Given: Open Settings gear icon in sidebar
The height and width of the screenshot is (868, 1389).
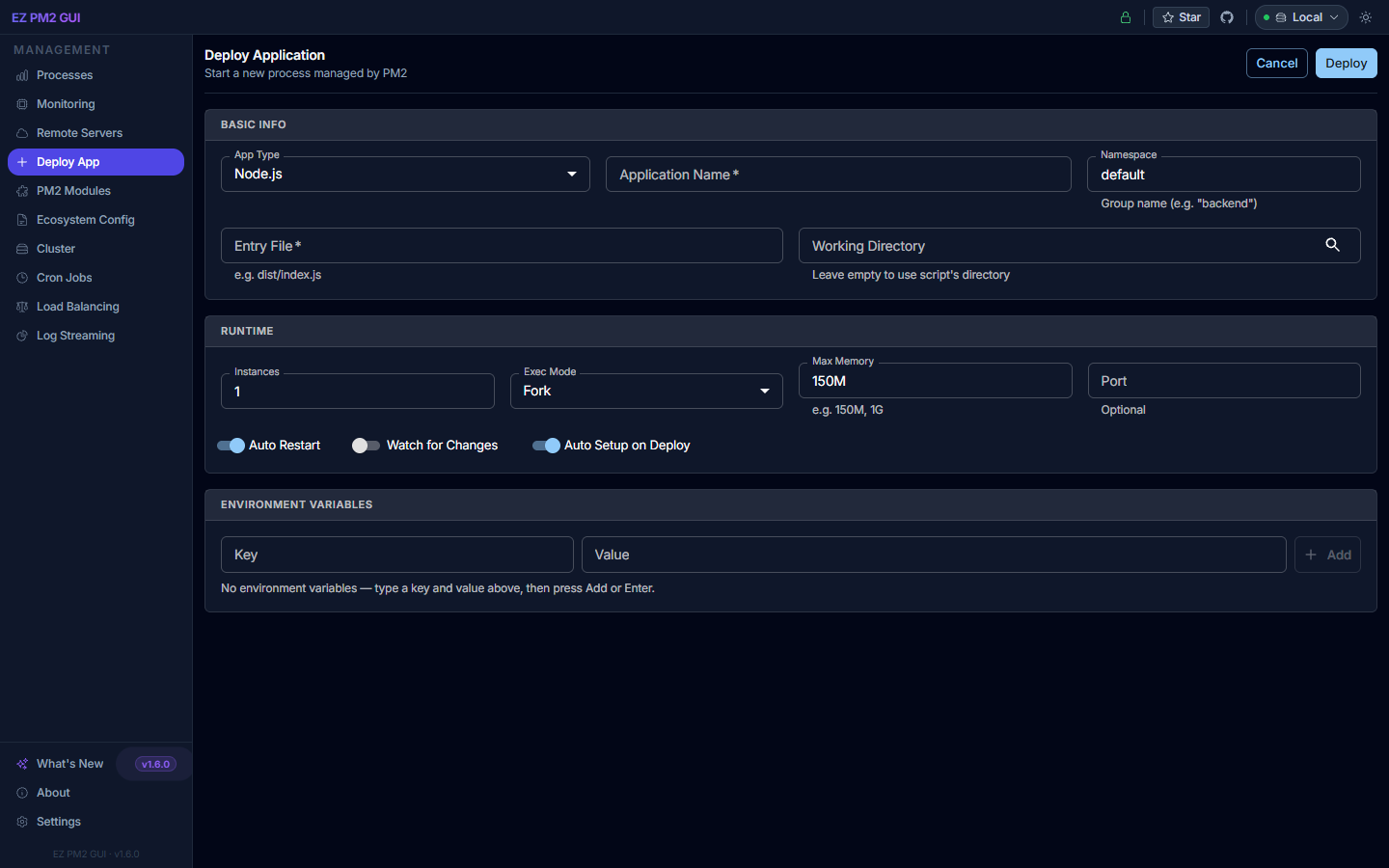Looking at the screenshot, I should pyautogui.click(x=22, y=822).
